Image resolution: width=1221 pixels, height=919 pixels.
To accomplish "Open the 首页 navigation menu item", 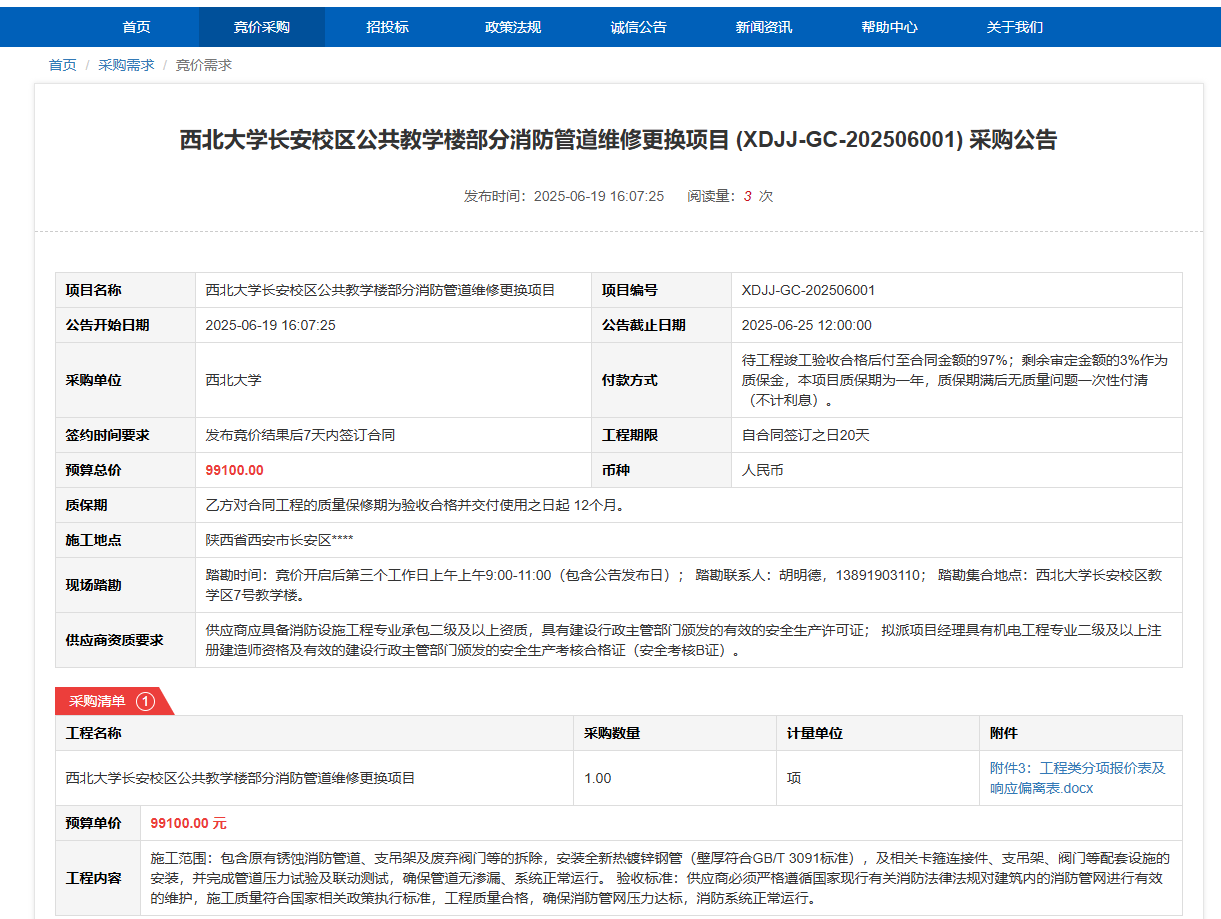I will coord(136,27).
